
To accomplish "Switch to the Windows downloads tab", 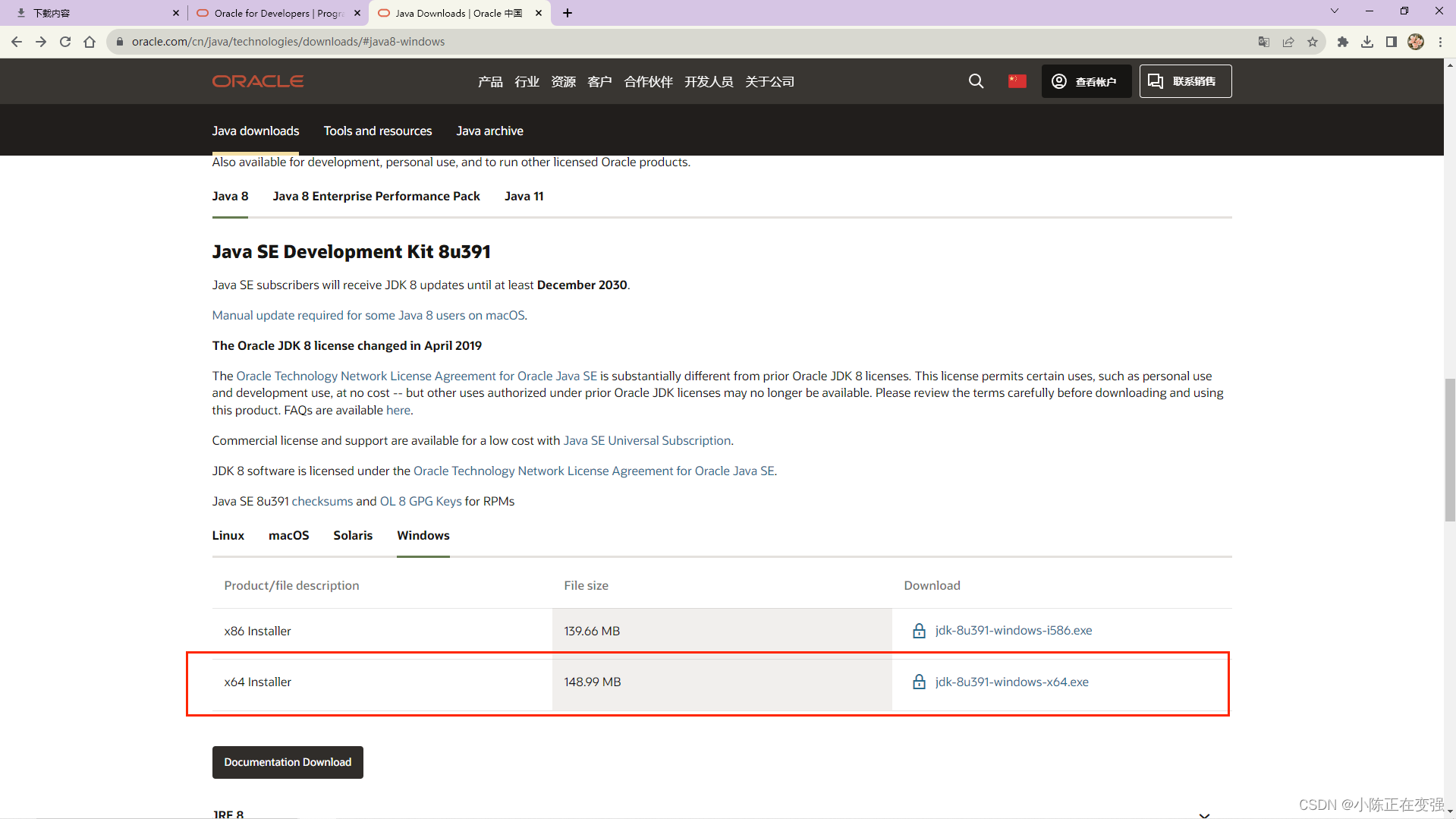I will 423,536.
